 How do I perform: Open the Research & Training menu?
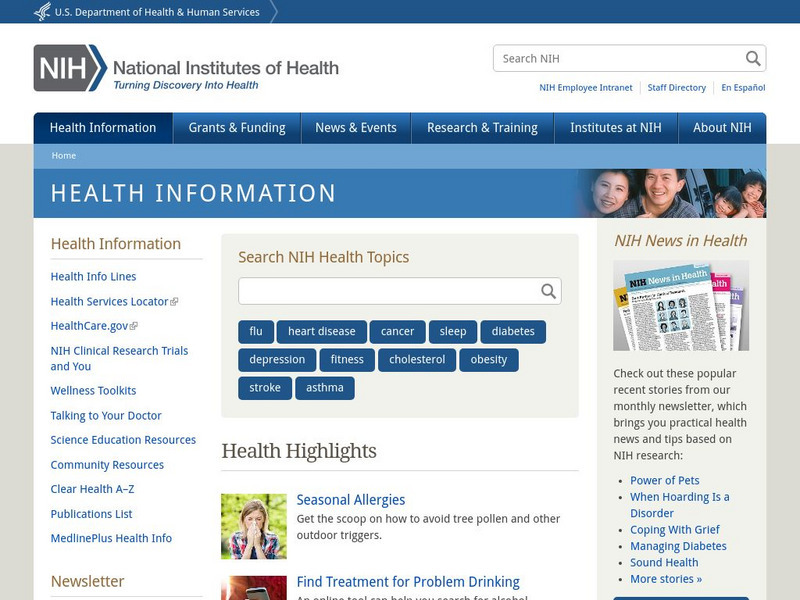[x=483, y=128]
